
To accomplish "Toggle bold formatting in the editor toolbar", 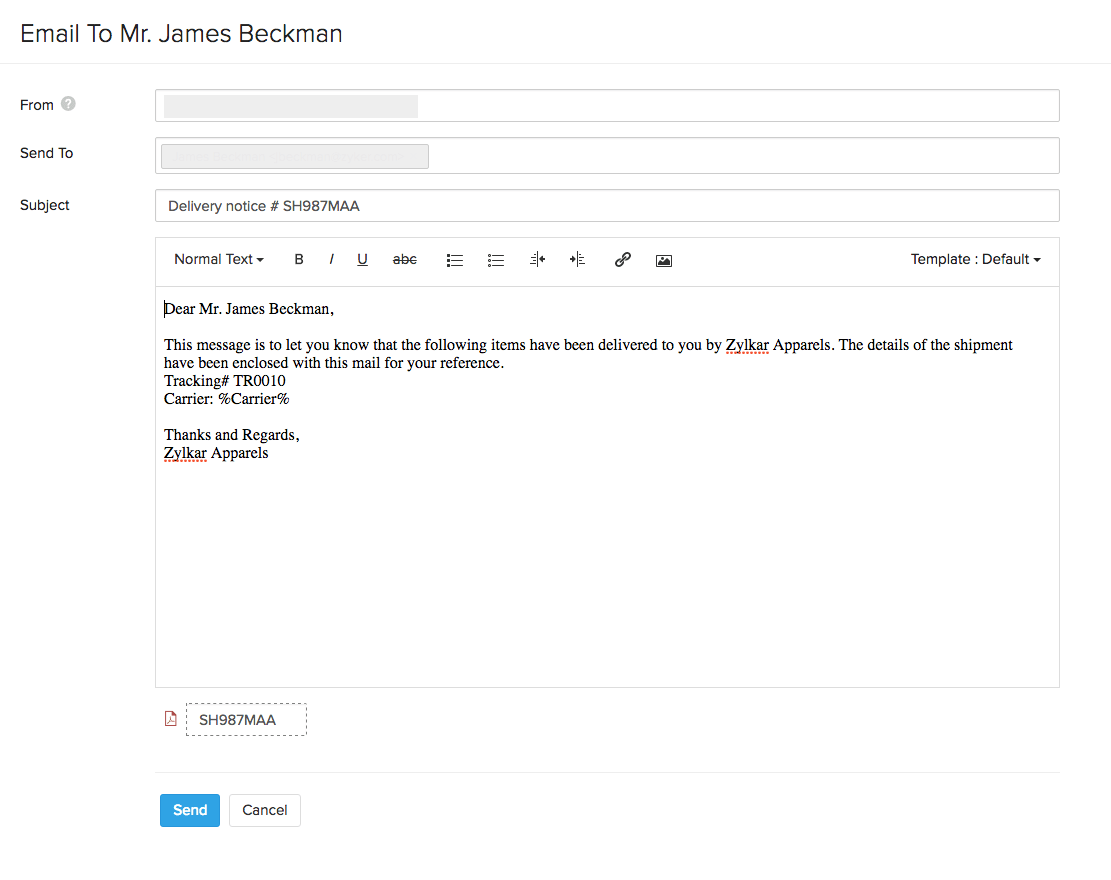I will 299,260.
